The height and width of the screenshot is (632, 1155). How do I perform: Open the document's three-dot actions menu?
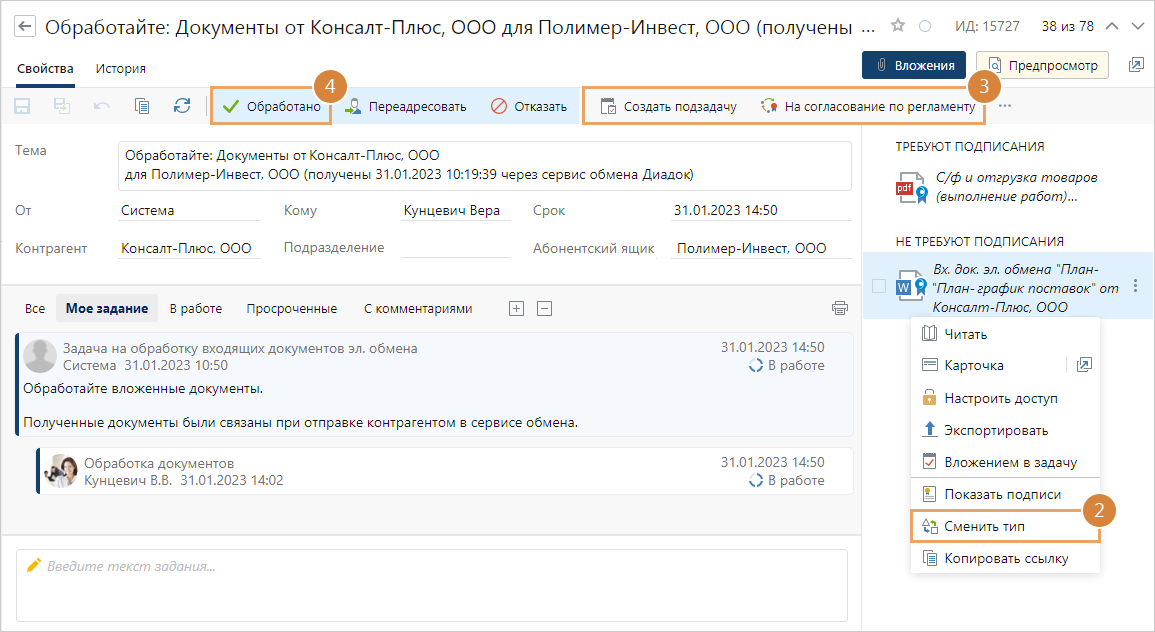tap(1135, 286)
